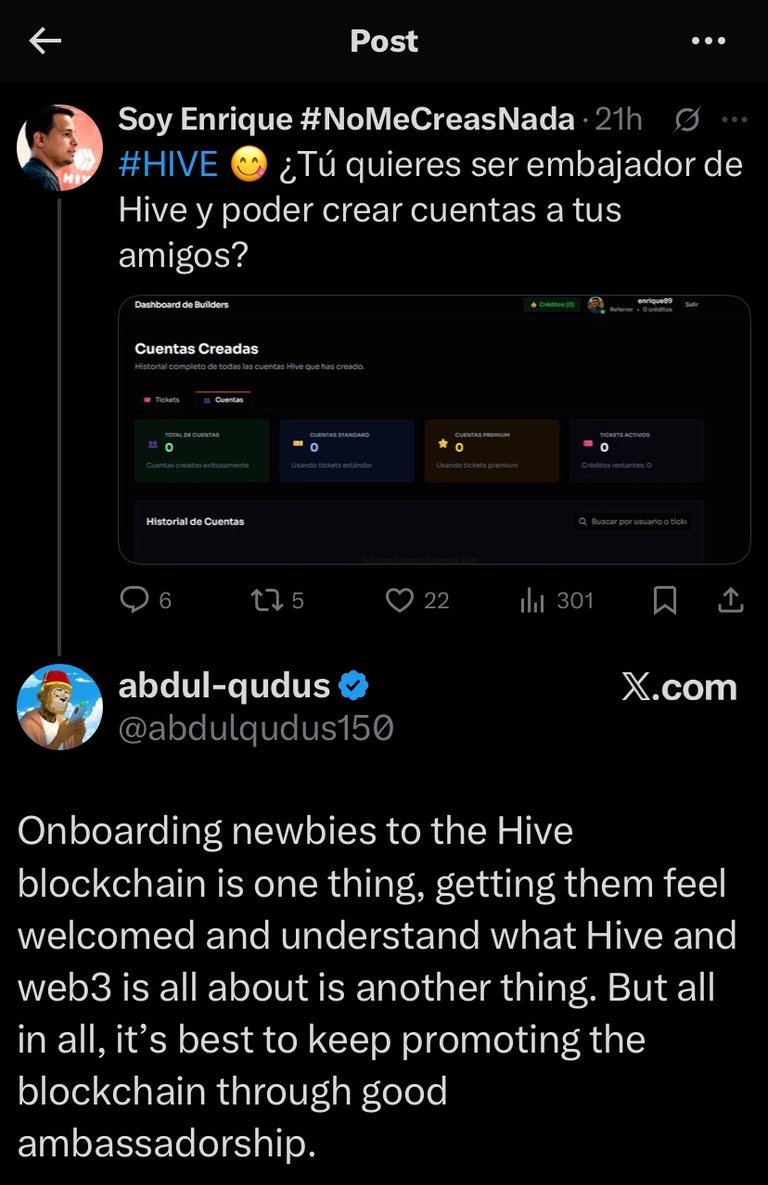The image size is (768, 1185).
Task: Open more options on Enrique's tweet
Action: (734, 119)
